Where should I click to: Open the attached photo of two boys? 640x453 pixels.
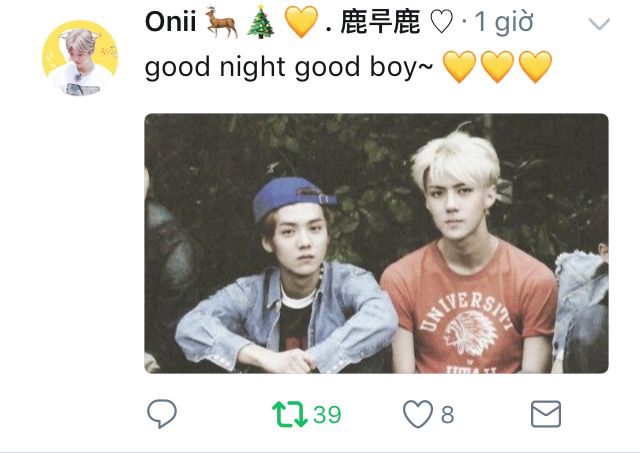[x=376, y=243]
